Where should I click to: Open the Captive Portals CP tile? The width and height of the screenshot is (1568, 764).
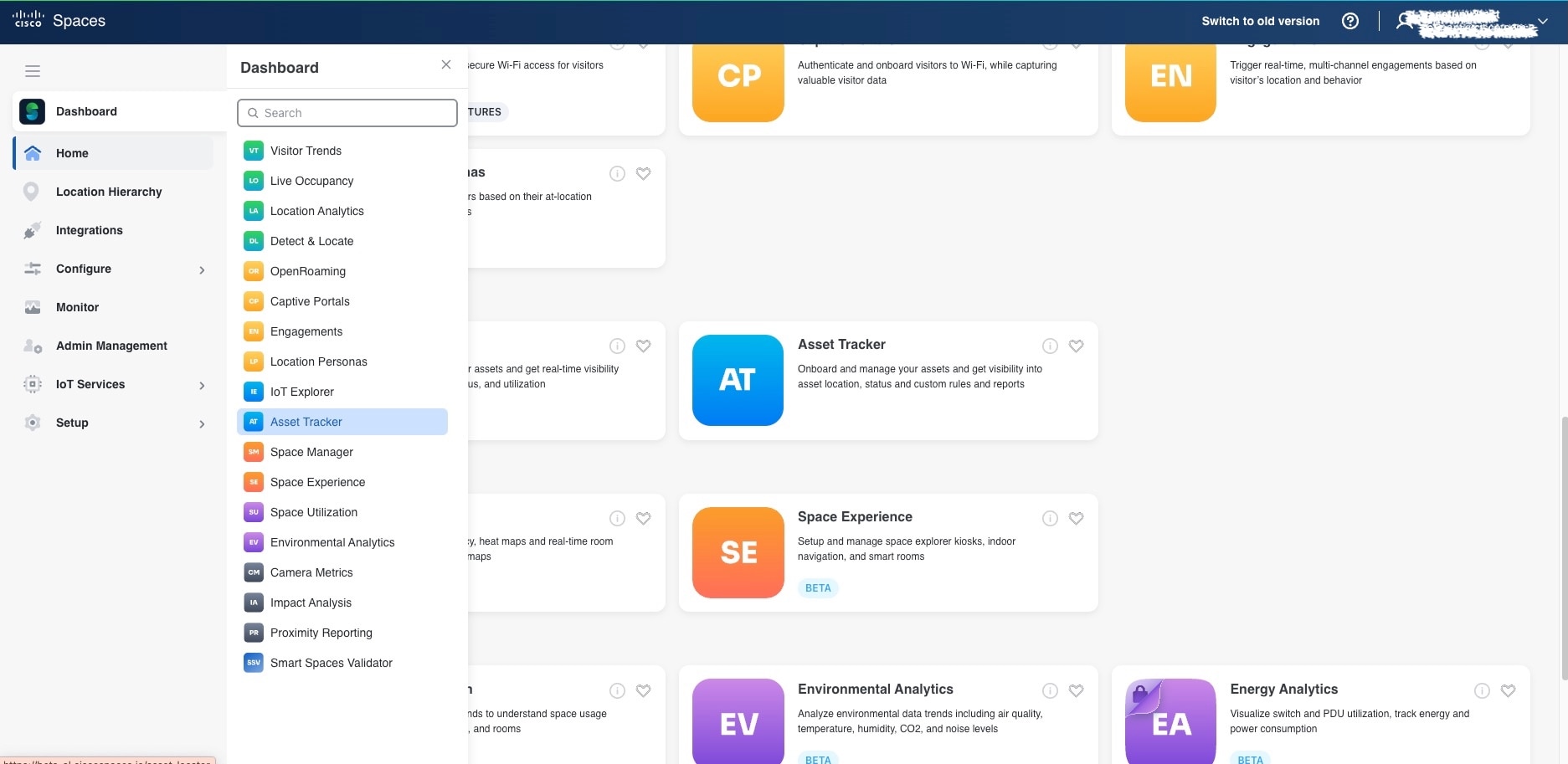tap(738, 83)
